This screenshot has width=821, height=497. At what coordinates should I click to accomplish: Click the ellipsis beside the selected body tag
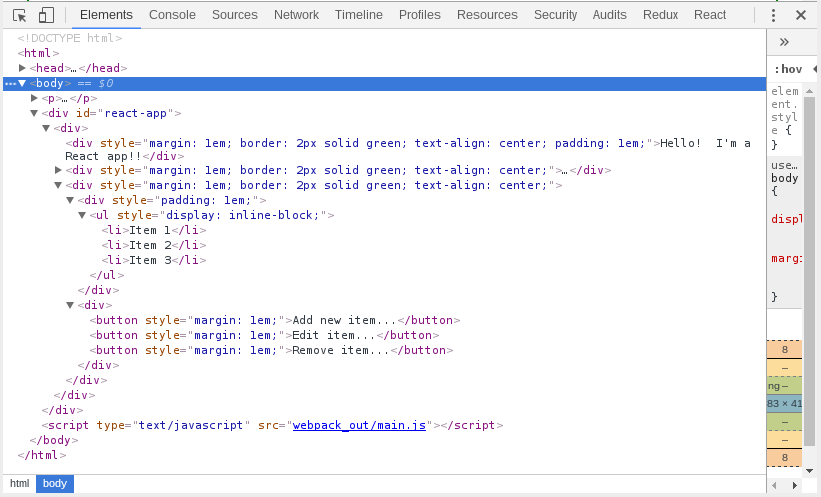pyautogui.click(x=10, y=84)
